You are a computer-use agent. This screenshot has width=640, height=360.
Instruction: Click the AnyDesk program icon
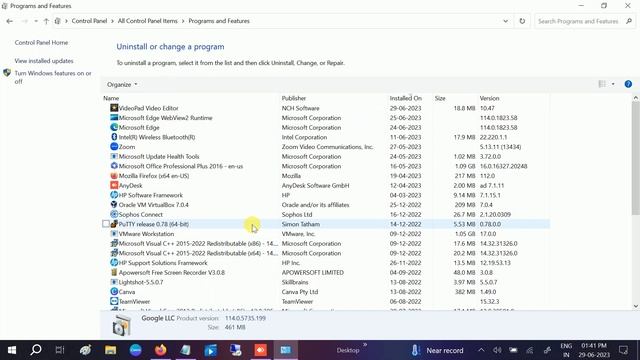coord(114,185)
